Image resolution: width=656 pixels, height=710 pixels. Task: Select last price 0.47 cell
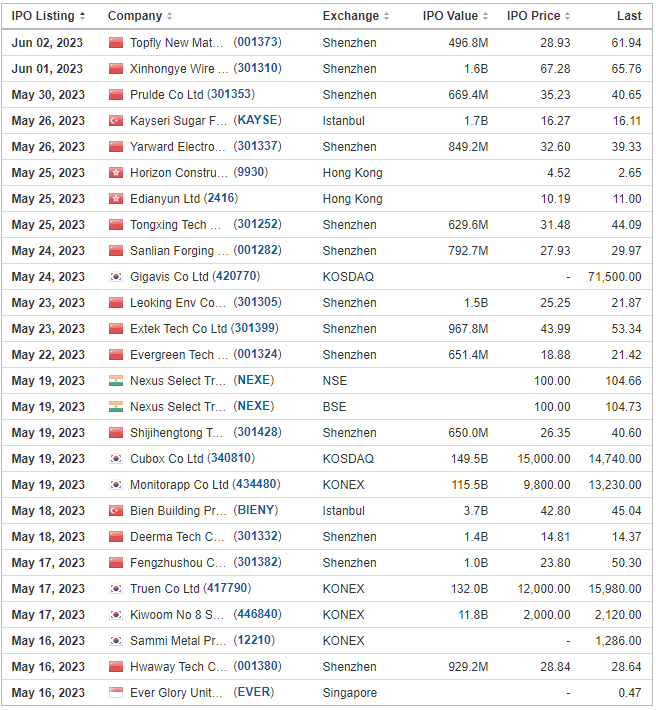[630, 693]
